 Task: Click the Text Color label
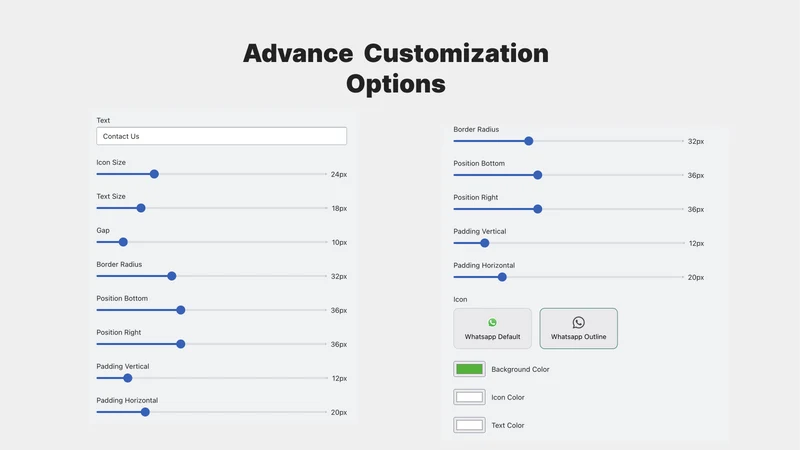(508, 426)
